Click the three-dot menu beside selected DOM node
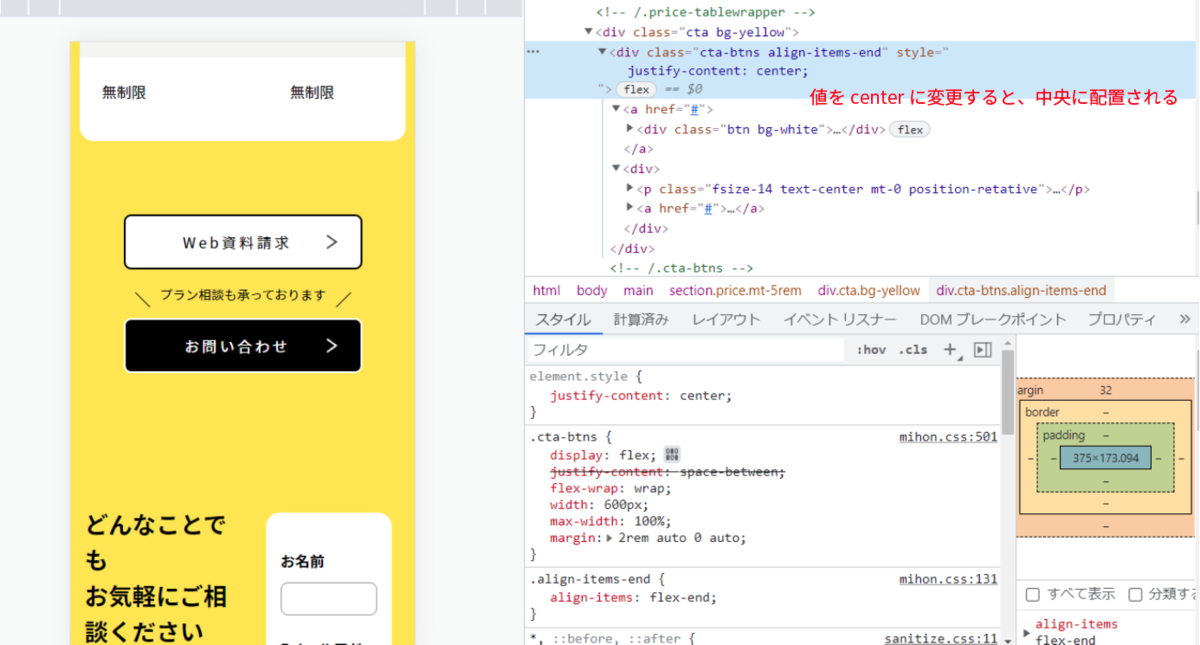The width and height of the screenshot is (1200, 645). coord(533,51)
